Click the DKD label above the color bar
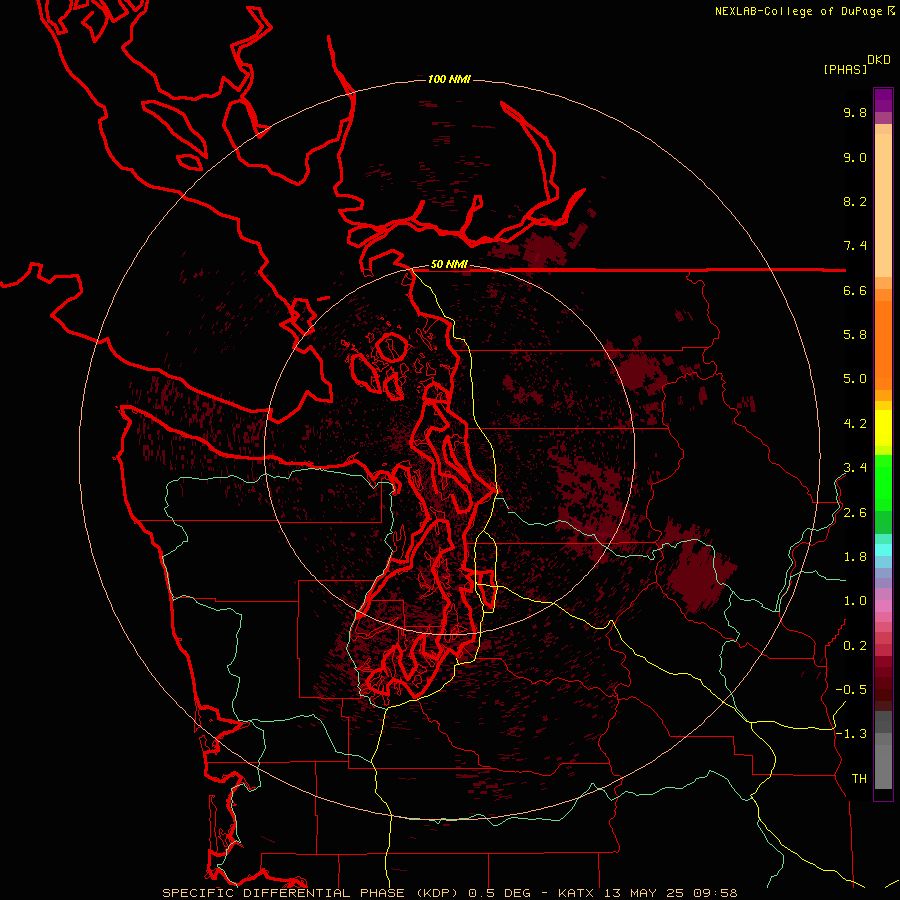Viewport: 900px width, 900px height. pos(879,60)
